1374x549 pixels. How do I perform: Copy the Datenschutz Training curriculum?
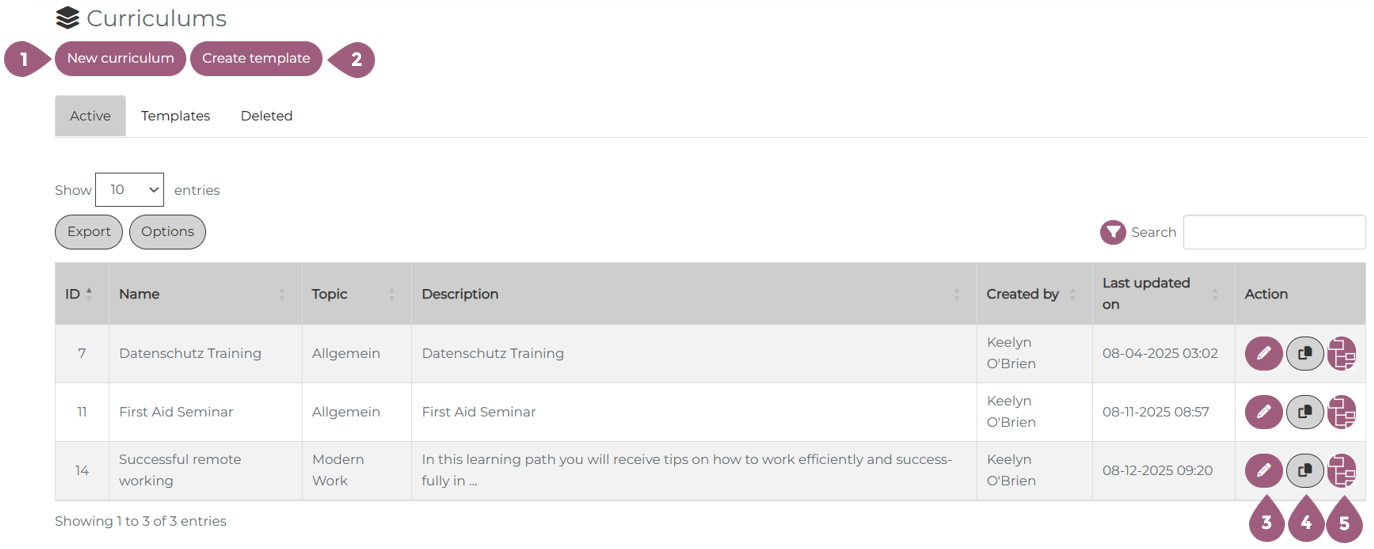(1304, 354)
